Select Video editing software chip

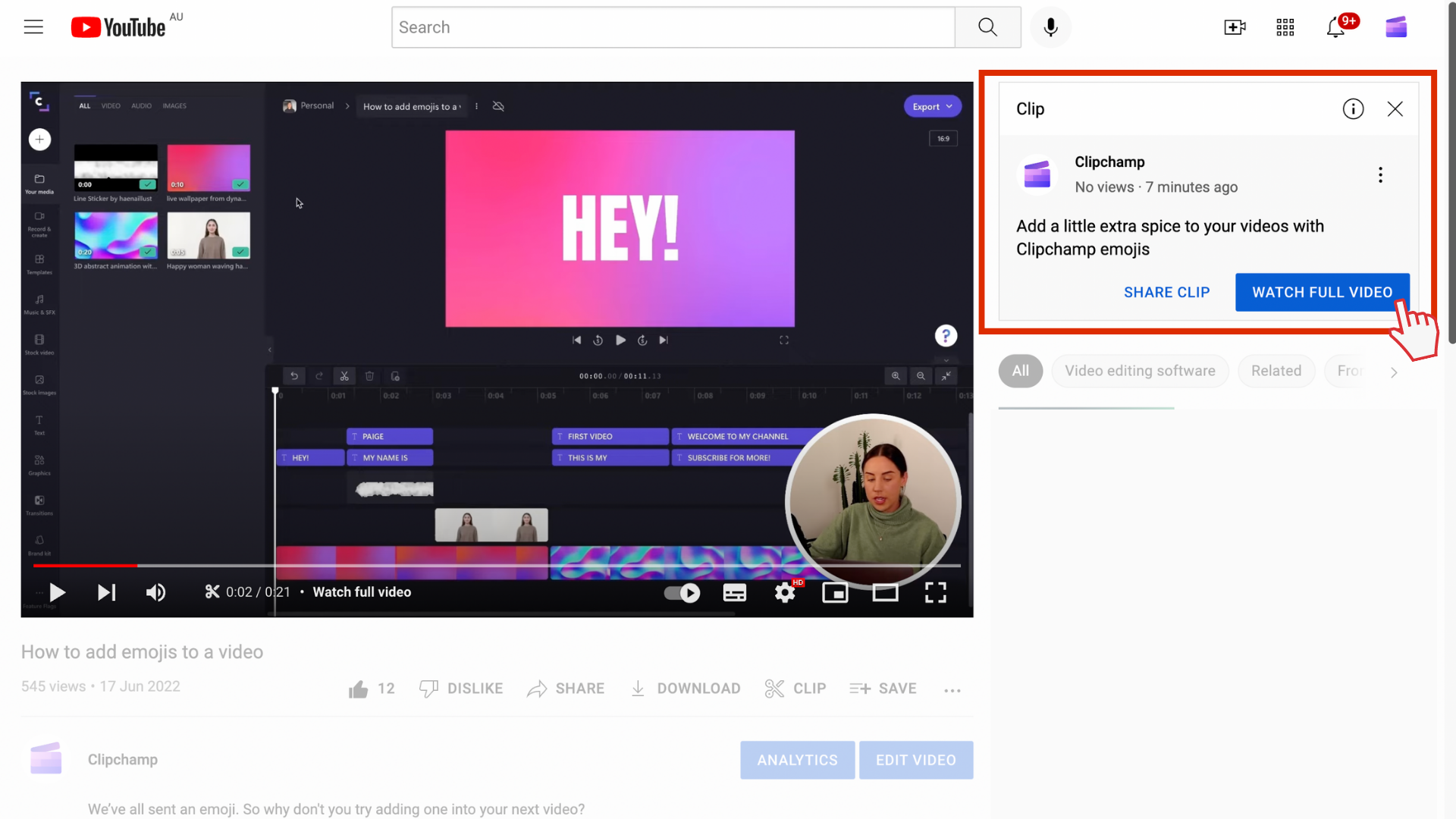[1140, 371]
